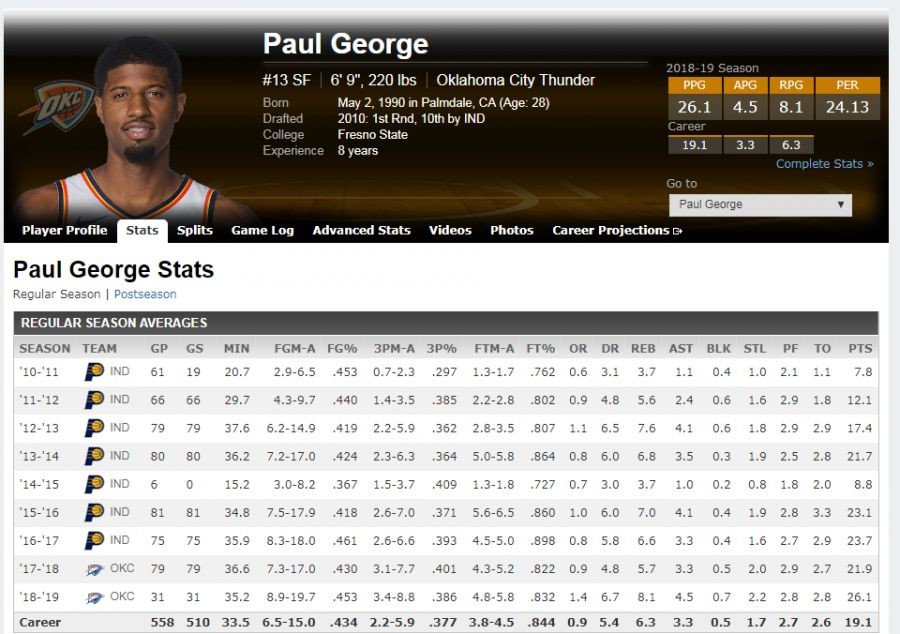Click the 3P% column header
900x634 pixels.
[x=441, y=349]
